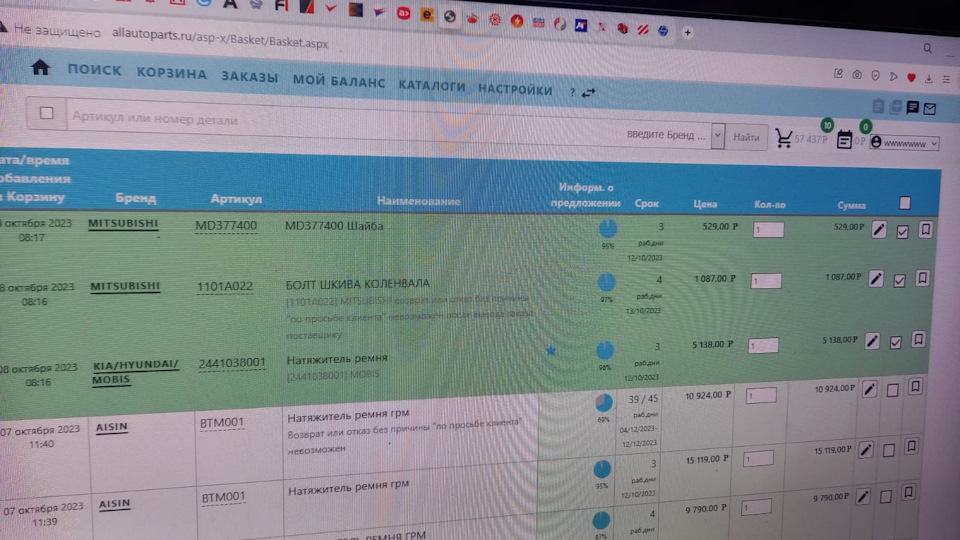This screenshot has height=540, width=960.
Task: Edit the 1101A022 row with pencil icon
Action: click(x=876, y=279)
